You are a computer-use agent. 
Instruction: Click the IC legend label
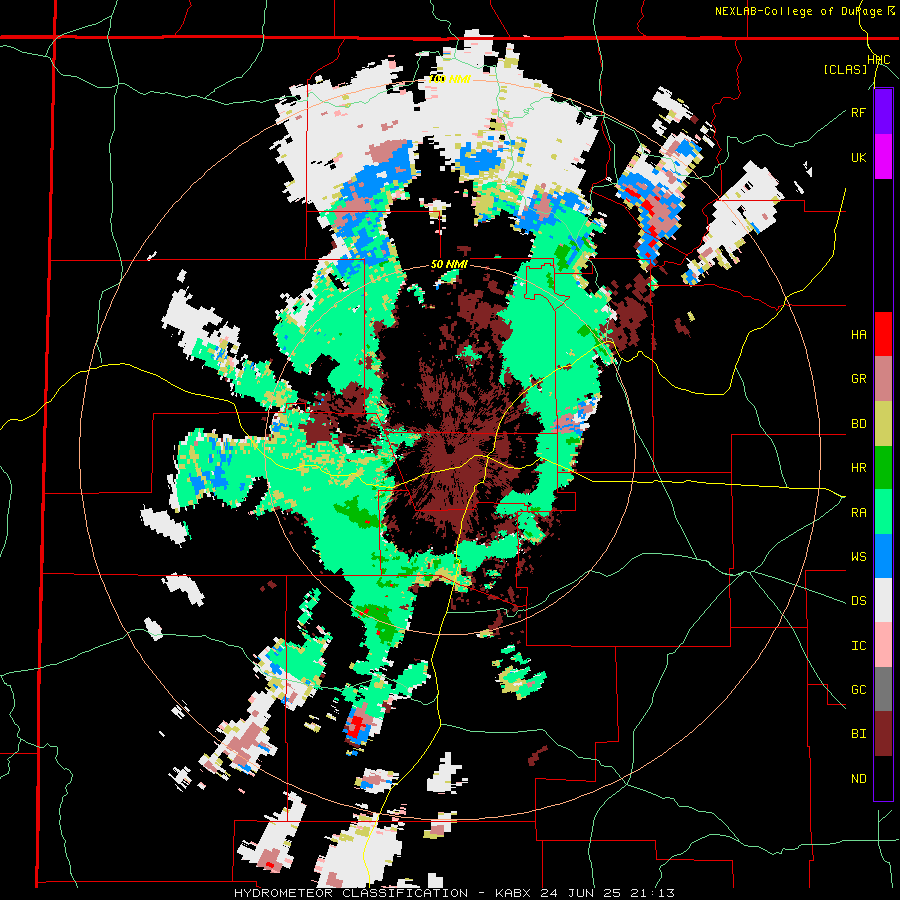(x=858, y=646)
